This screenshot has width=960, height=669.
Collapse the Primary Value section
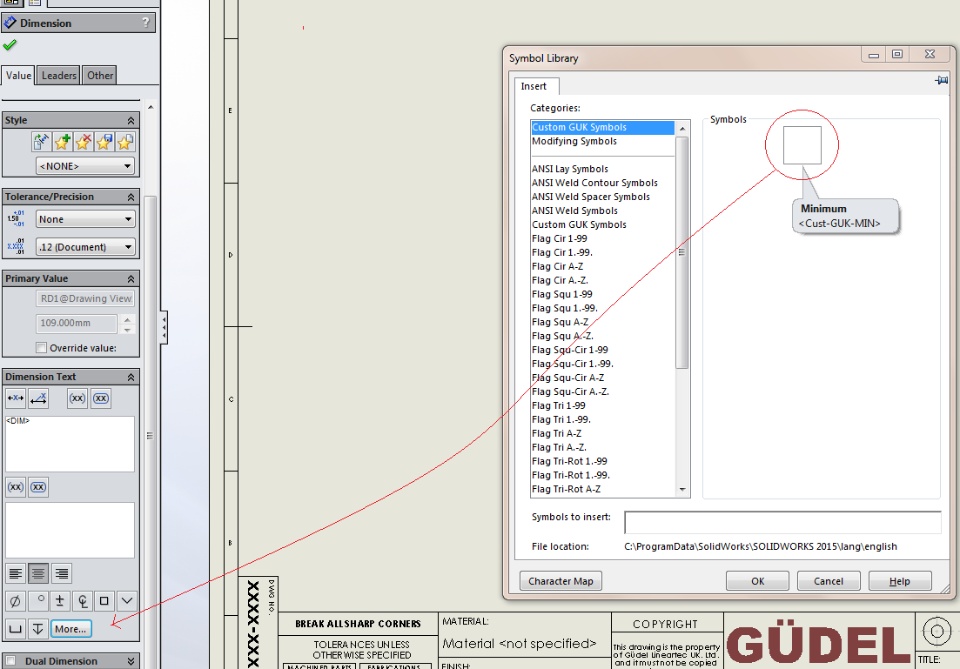coord(130,278)
